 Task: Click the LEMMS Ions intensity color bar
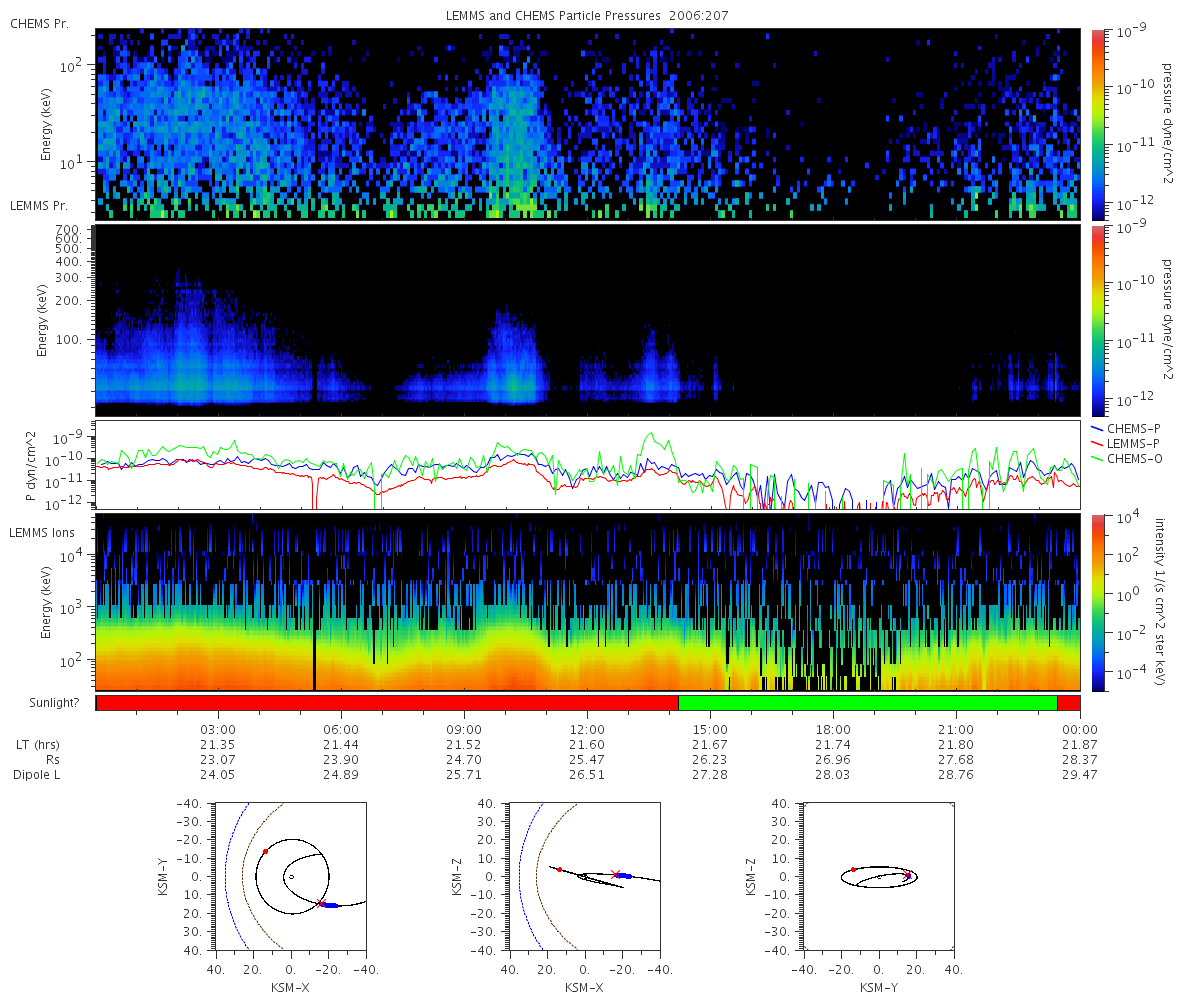(1097, 603)
